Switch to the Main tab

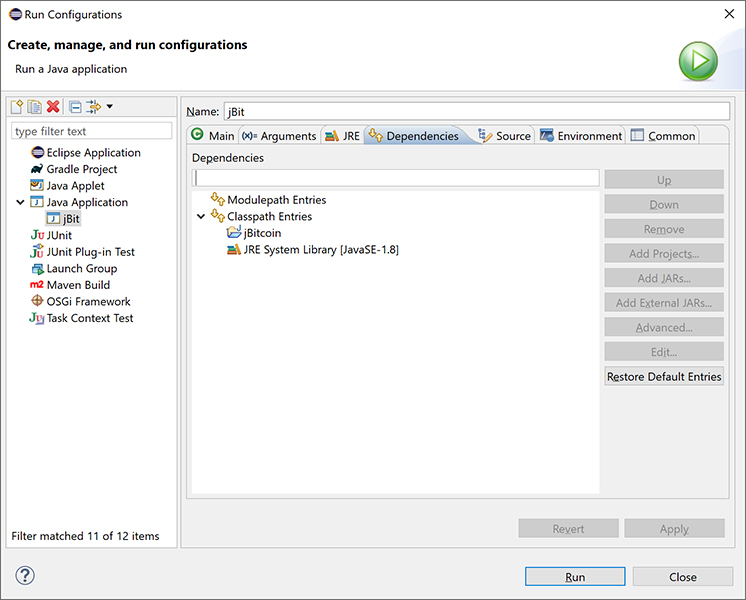212,136
